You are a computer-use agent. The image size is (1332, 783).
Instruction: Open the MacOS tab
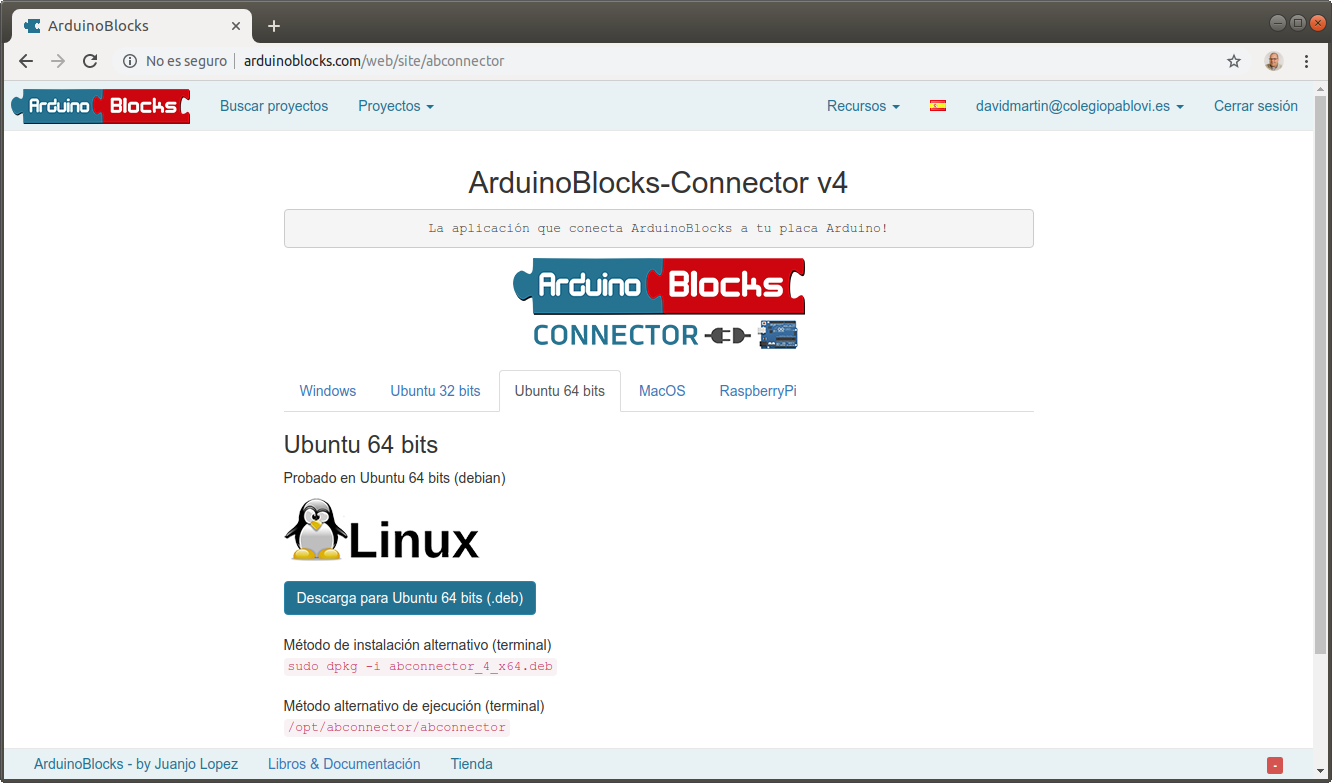[x=661, y=391]
